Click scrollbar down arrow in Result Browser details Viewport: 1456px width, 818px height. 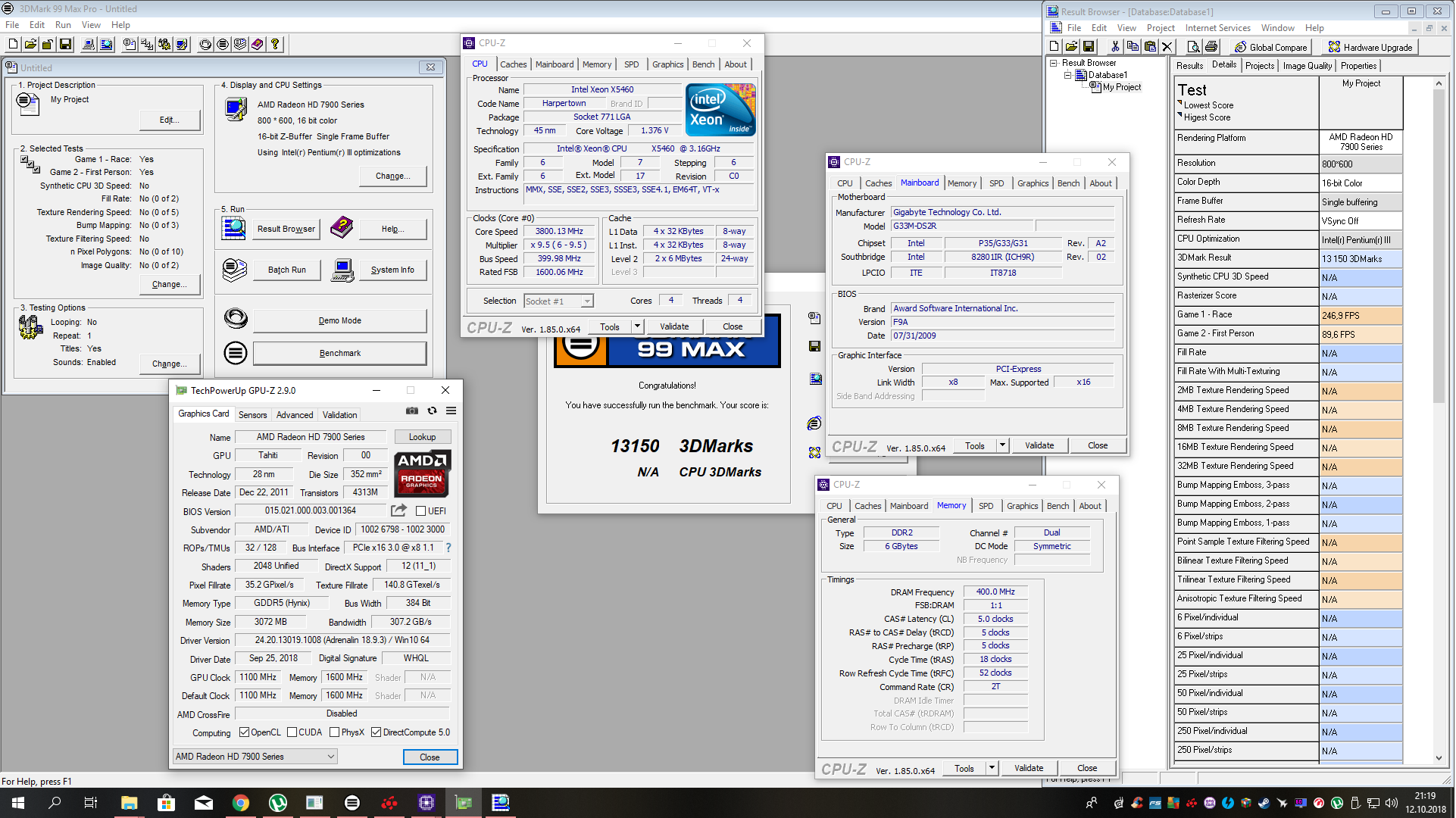(1439, 758)
